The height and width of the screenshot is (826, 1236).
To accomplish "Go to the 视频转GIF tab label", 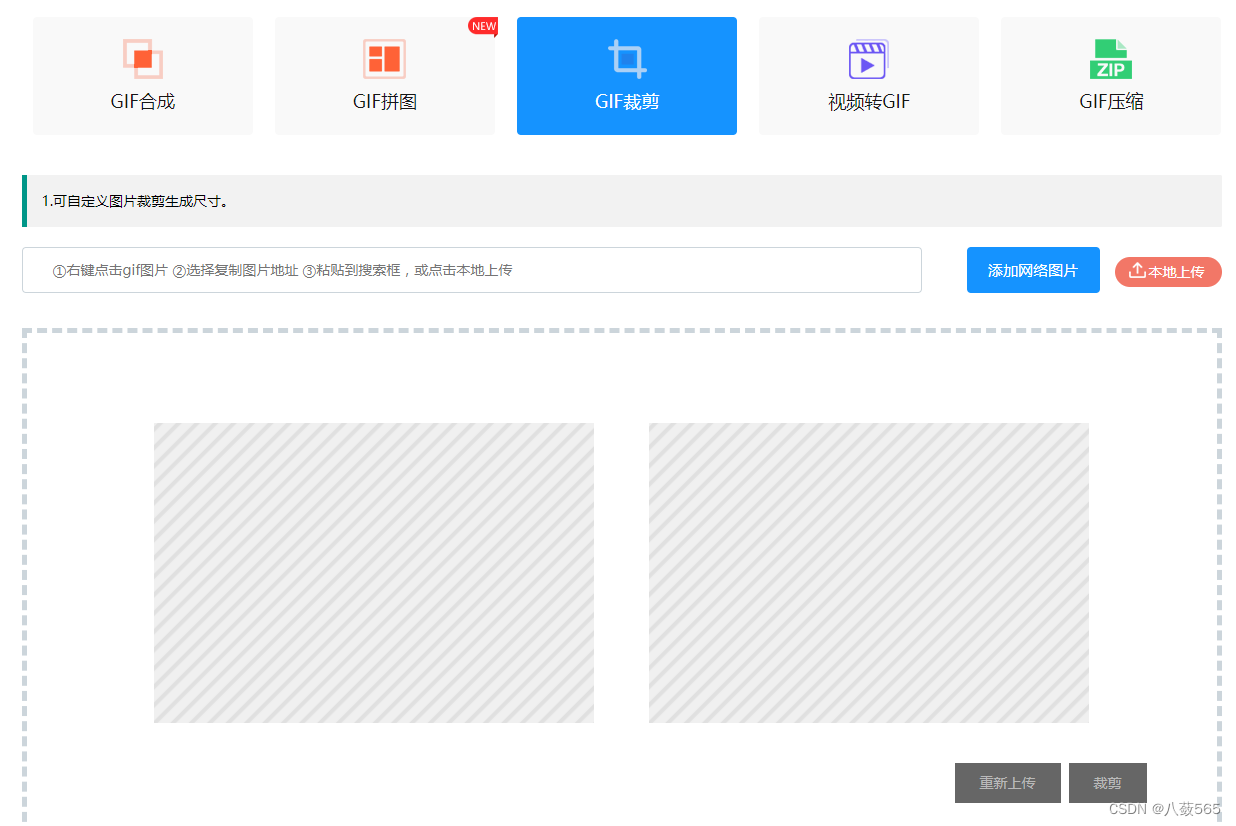I will click(x=868, y=102).
